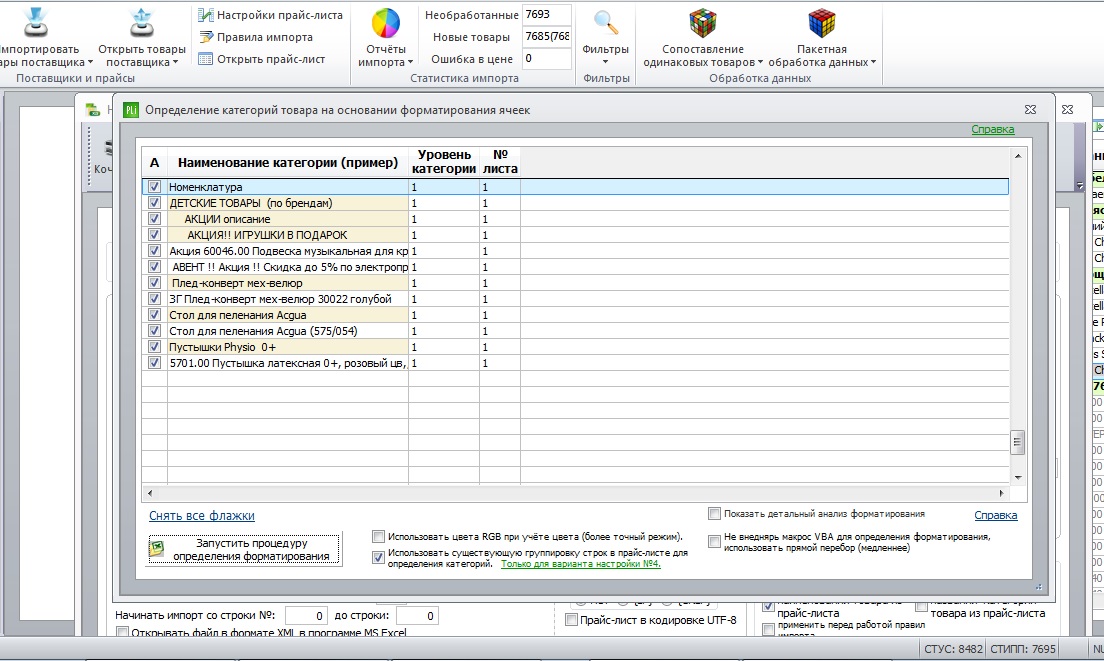Click the Уровень категории column header
Image resolution: width=1104 pixels, height=661 pixels.
[444, 162]
